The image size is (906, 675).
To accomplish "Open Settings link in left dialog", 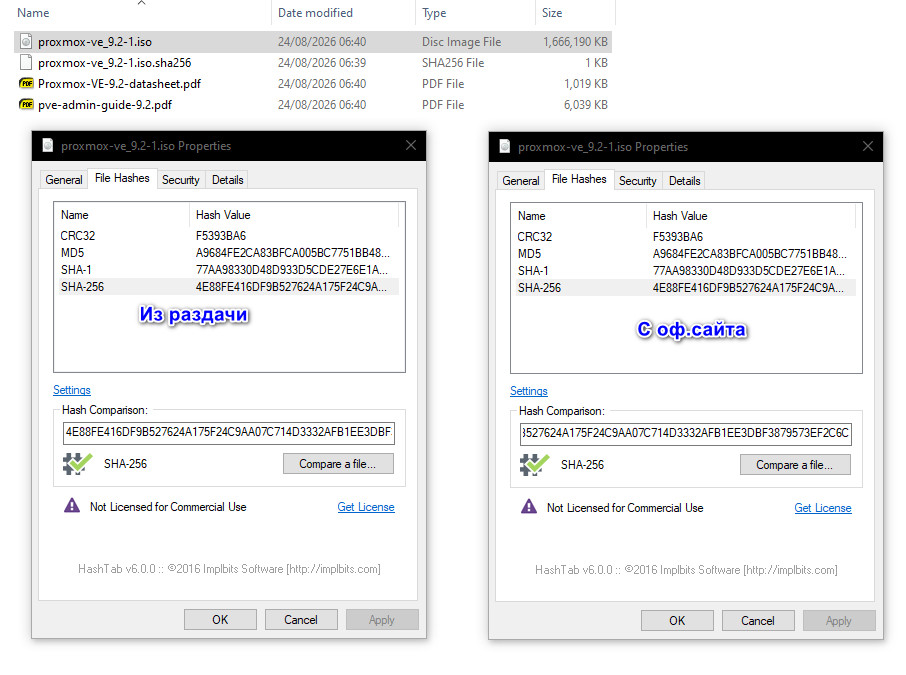I will click(x=72, y=390).
